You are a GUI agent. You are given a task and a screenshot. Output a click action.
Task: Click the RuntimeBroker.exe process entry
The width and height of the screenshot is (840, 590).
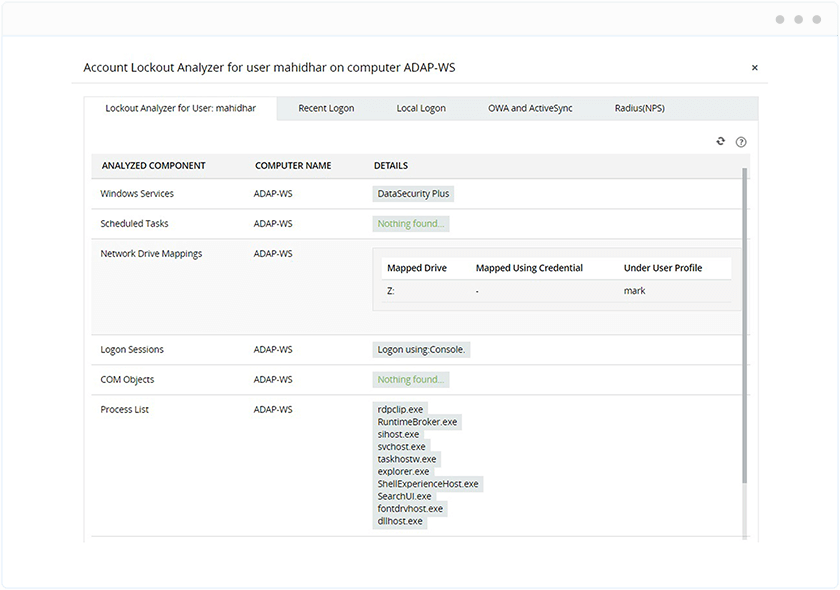pos(417,422)
